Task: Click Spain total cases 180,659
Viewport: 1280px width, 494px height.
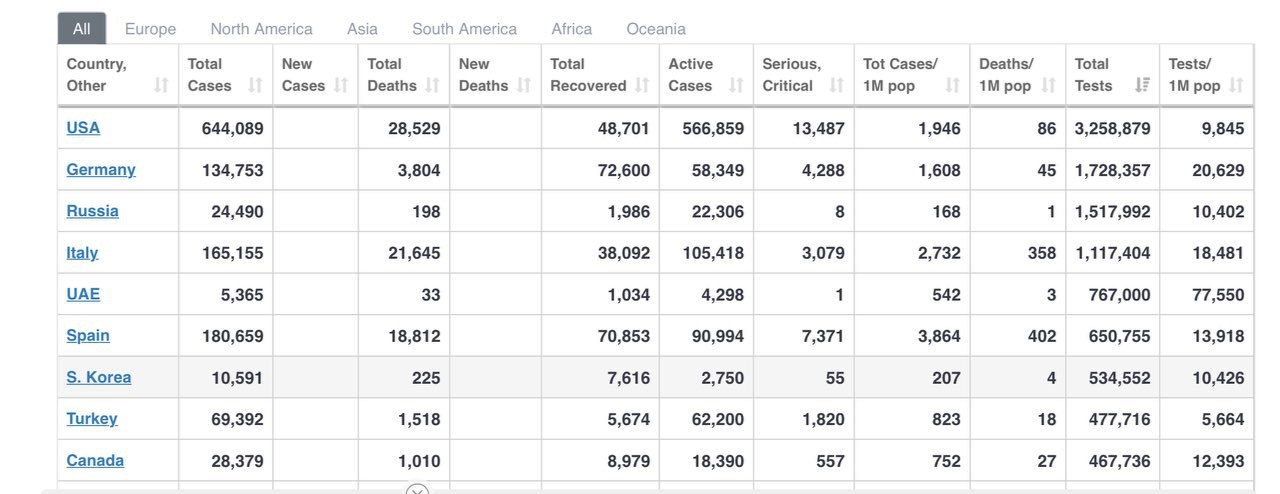Action: pyautogui.click(x=232, y=336)
